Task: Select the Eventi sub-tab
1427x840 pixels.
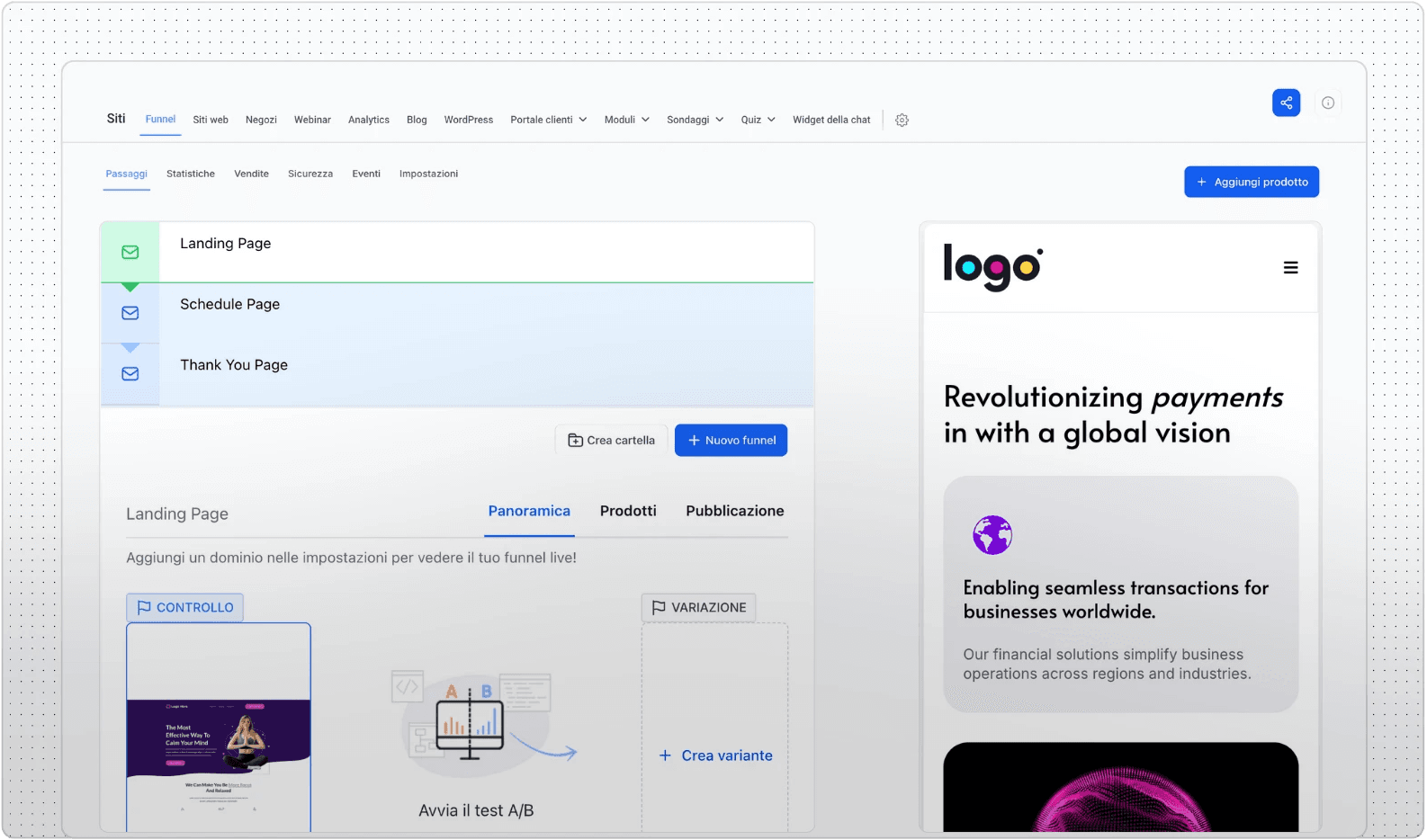Action: [x=366, y=174]
